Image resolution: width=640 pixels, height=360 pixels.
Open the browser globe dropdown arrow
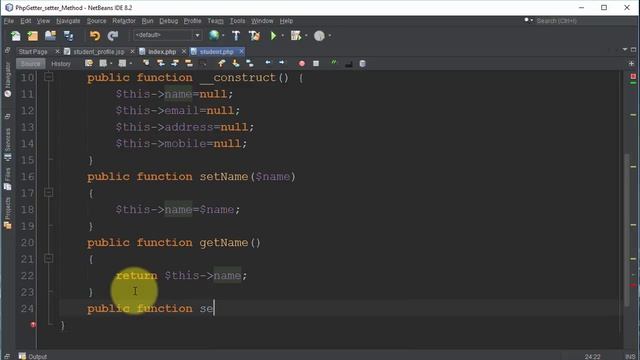(223, 36)
